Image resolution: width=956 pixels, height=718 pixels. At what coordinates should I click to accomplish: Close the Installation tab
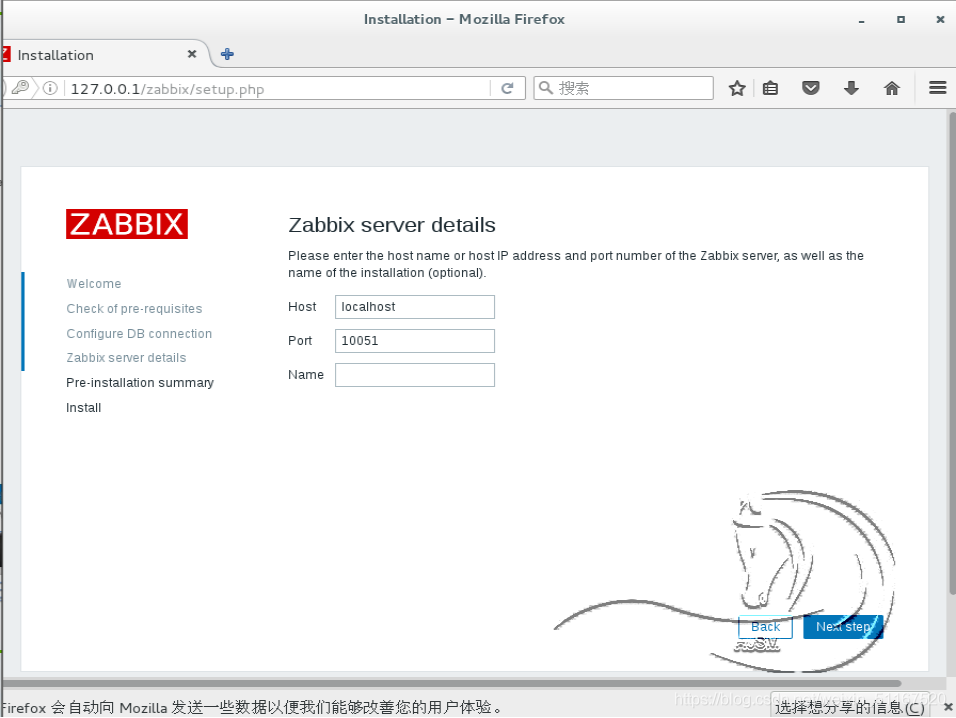click(192, 54)
